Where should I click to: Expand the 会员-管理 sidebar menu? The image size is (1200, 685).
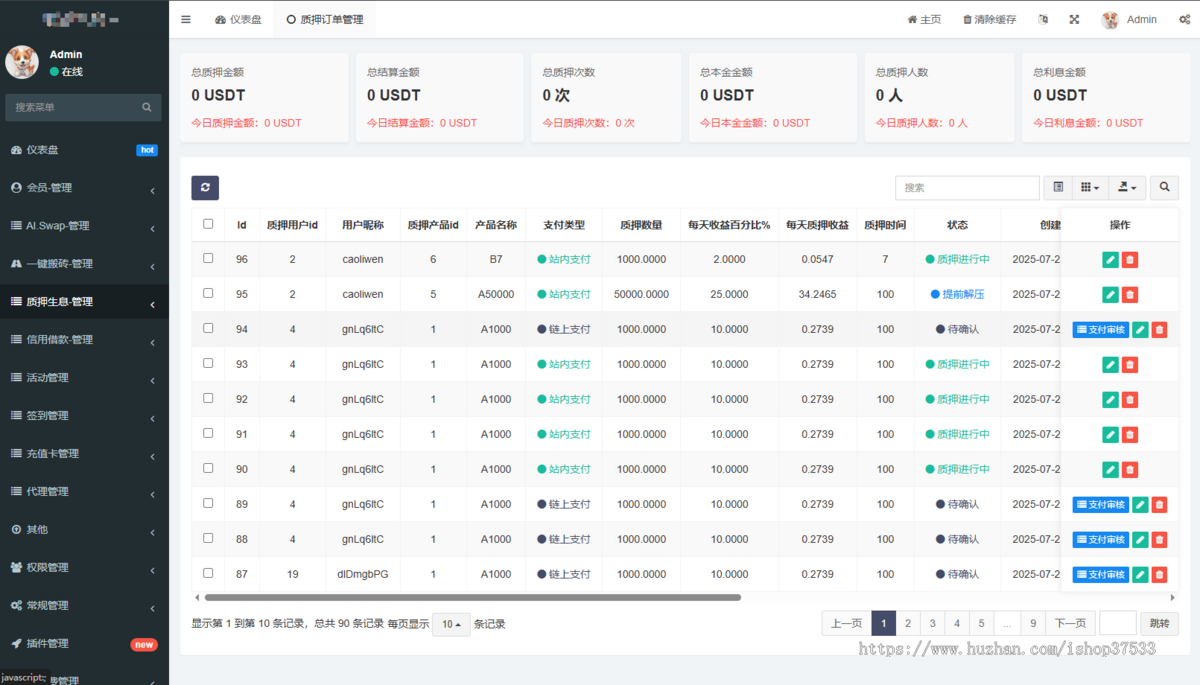(84, 188)
